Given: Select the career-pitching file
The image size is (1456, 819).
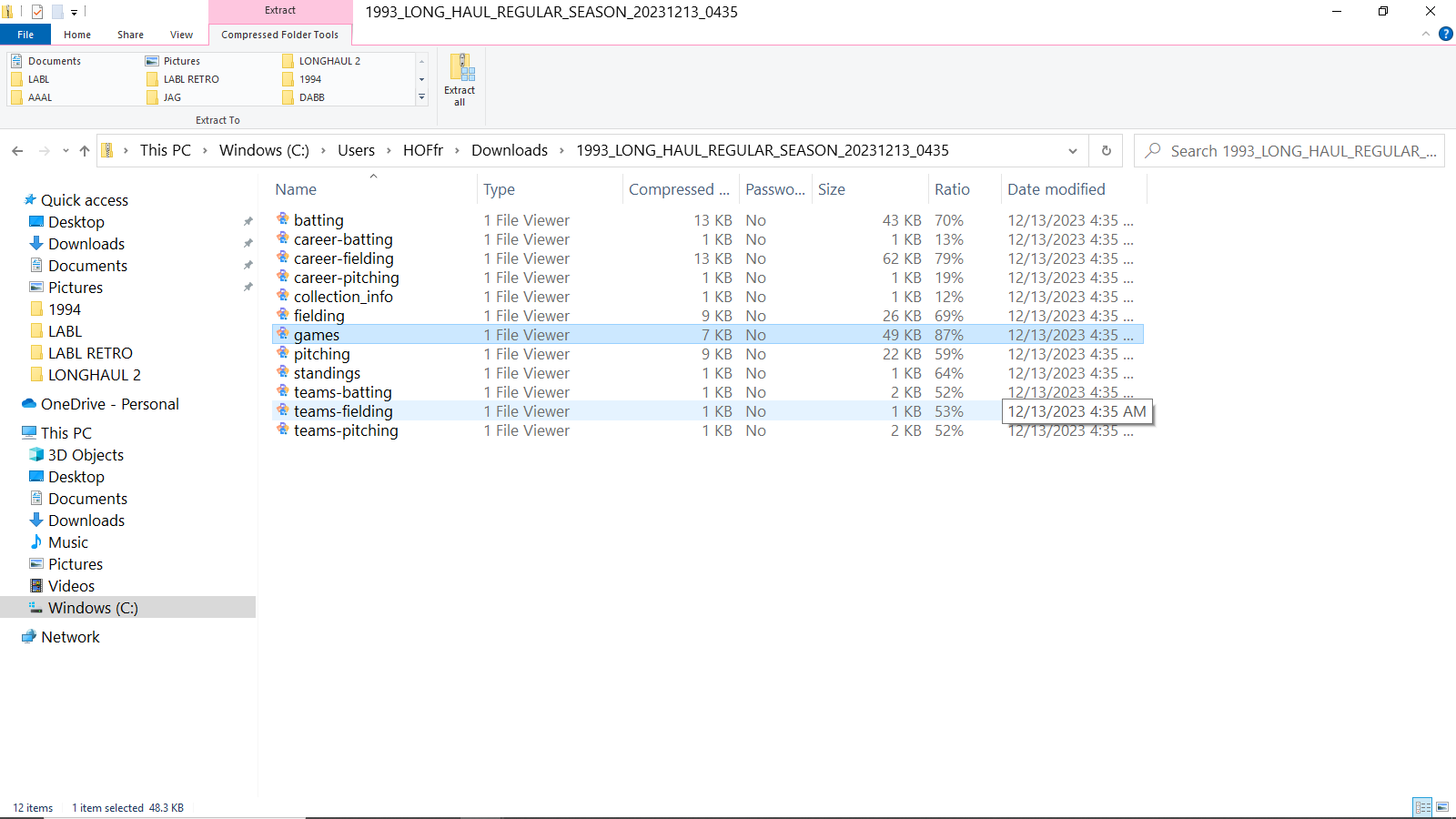Looking at the screenshot, I should pos(347,278).
